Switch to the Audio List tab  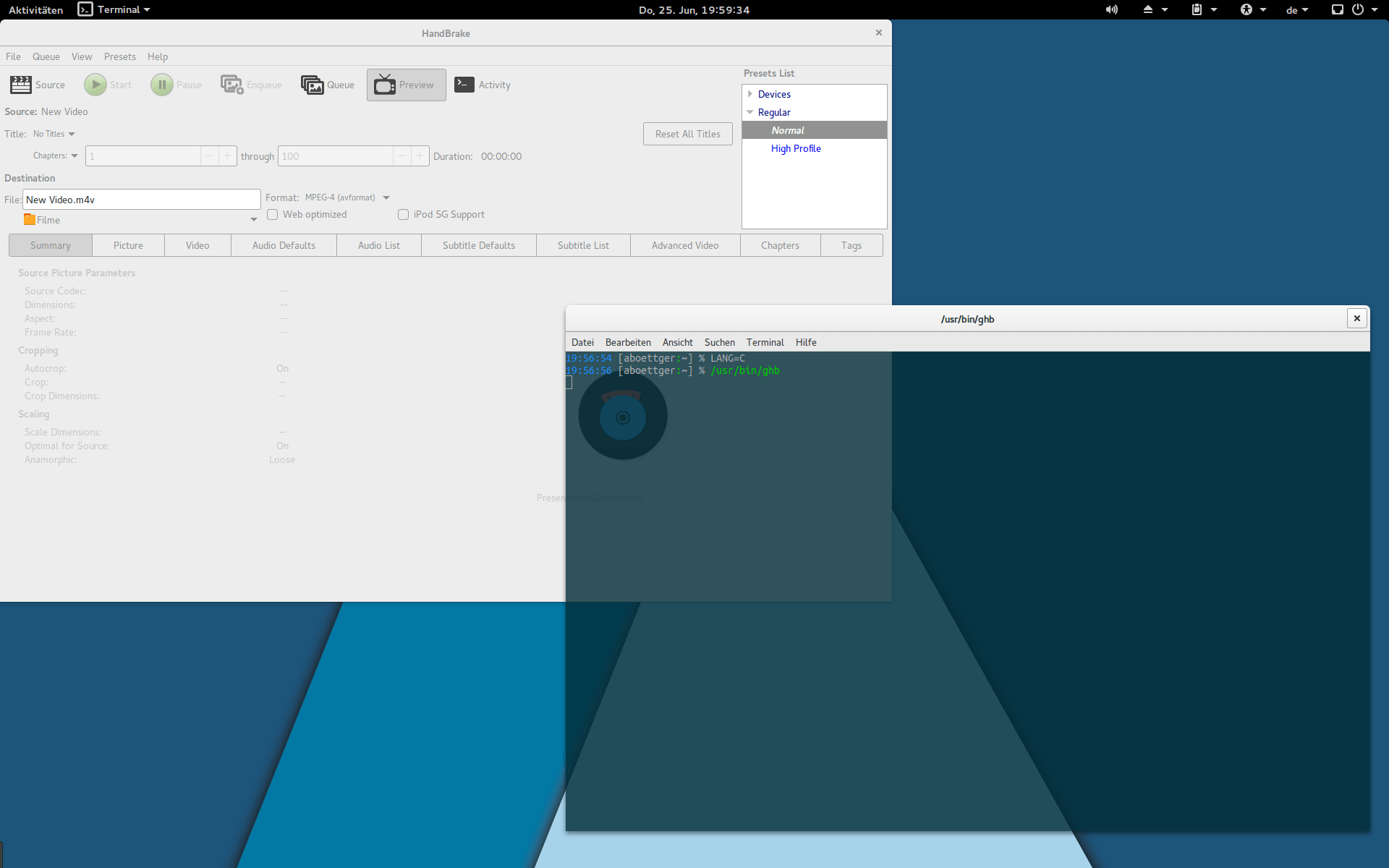click(x=379, y=245)
